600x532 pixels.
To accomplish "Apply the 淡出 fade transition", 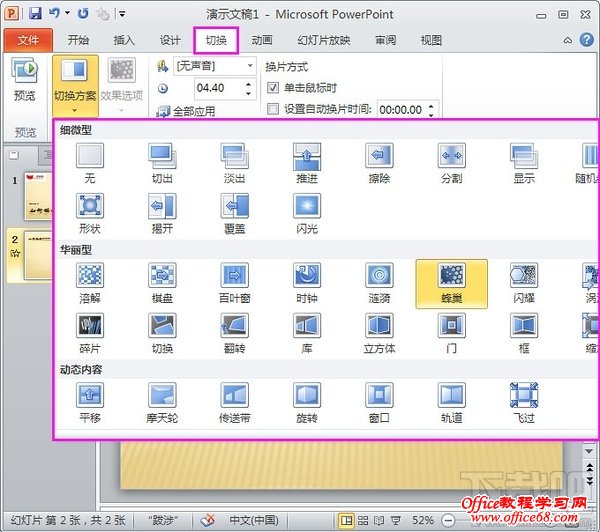I will [234, 163].
